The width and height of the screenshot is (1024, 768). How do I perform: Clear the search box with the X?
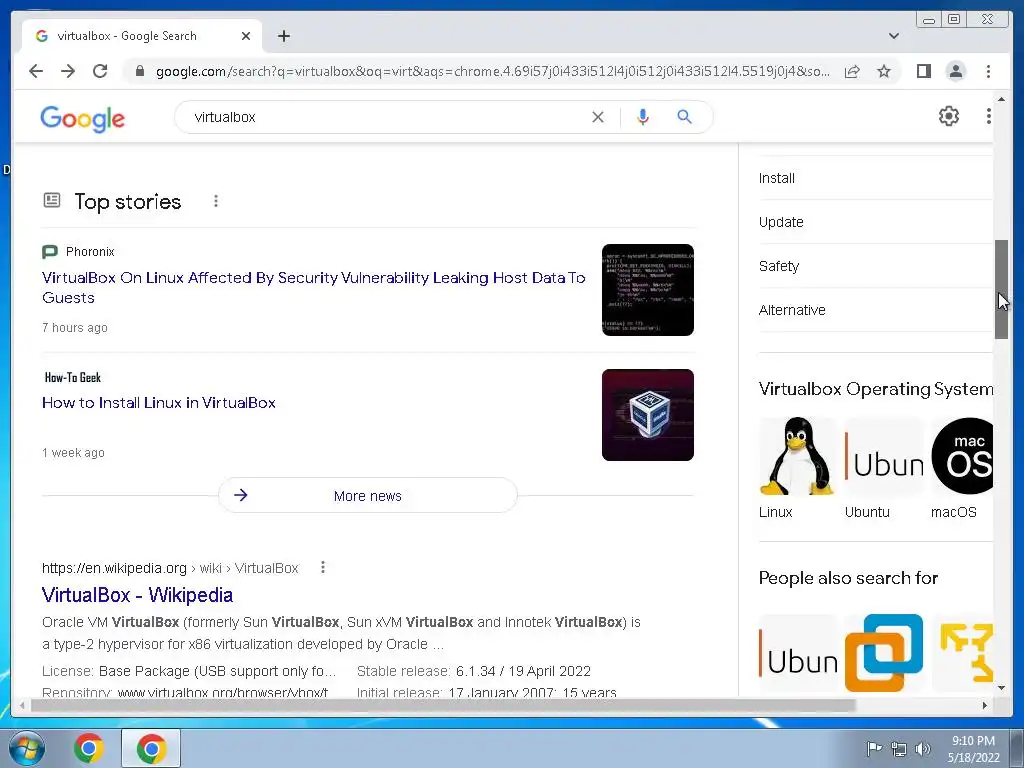598,117
